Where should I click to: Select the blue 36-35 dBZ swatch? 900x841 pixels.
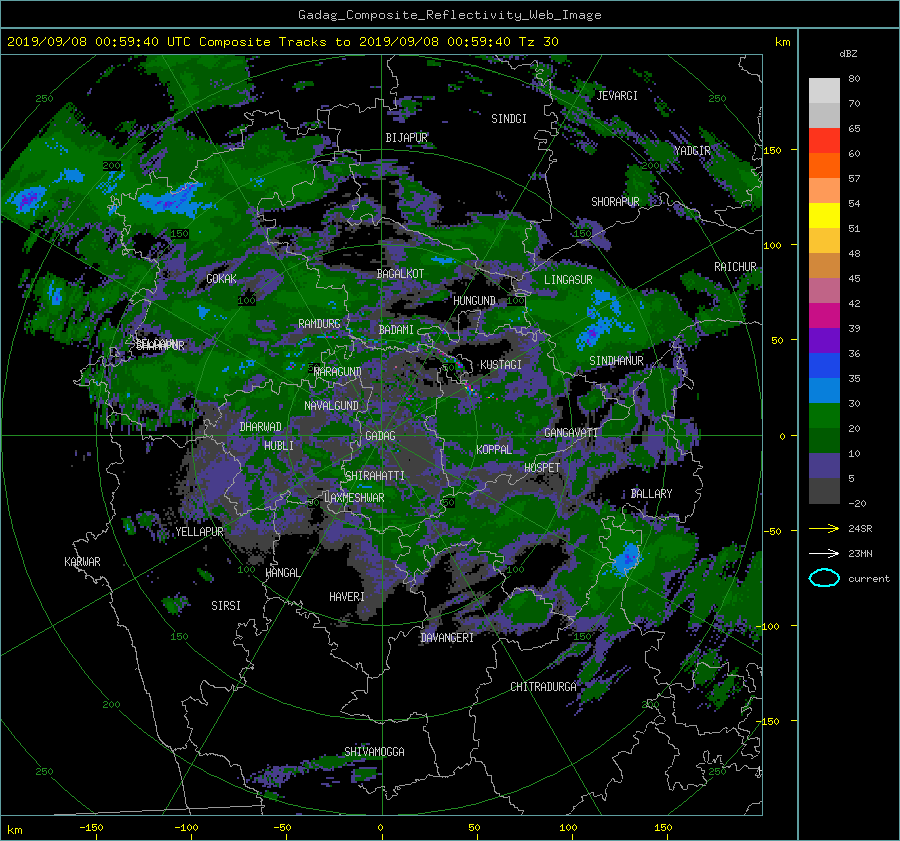pos(824,365)
